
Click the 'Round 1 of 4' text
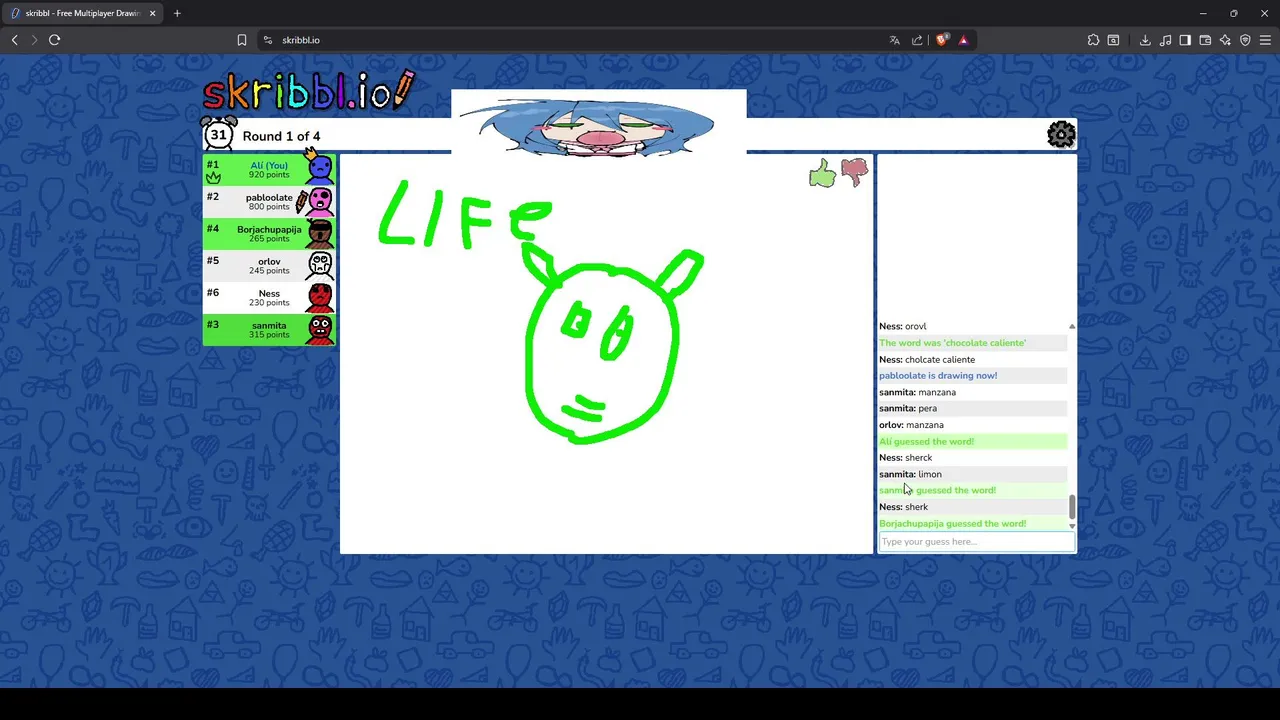tap(281, 136)
